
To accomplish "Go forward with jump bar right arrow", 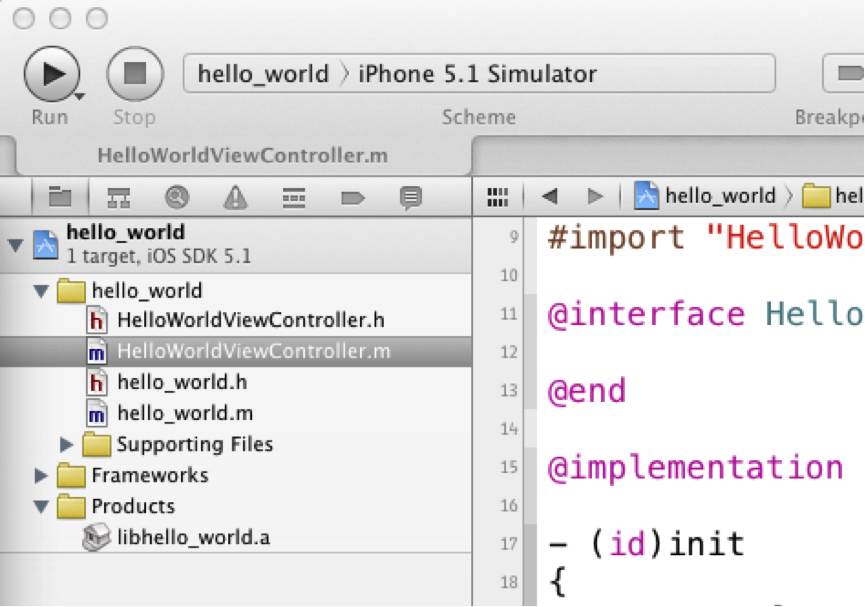I will pos(595,196).
